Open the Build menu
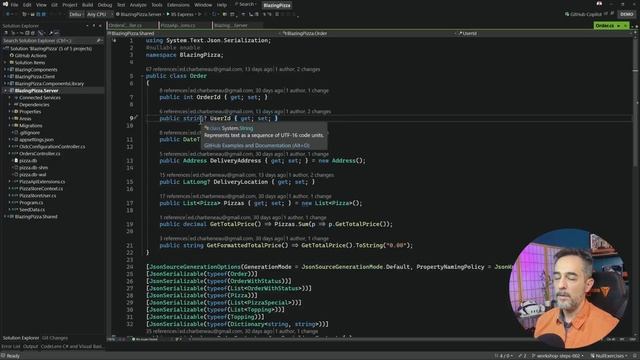The width and height of the screenshot is (640, 360). [x=87, y=5]
